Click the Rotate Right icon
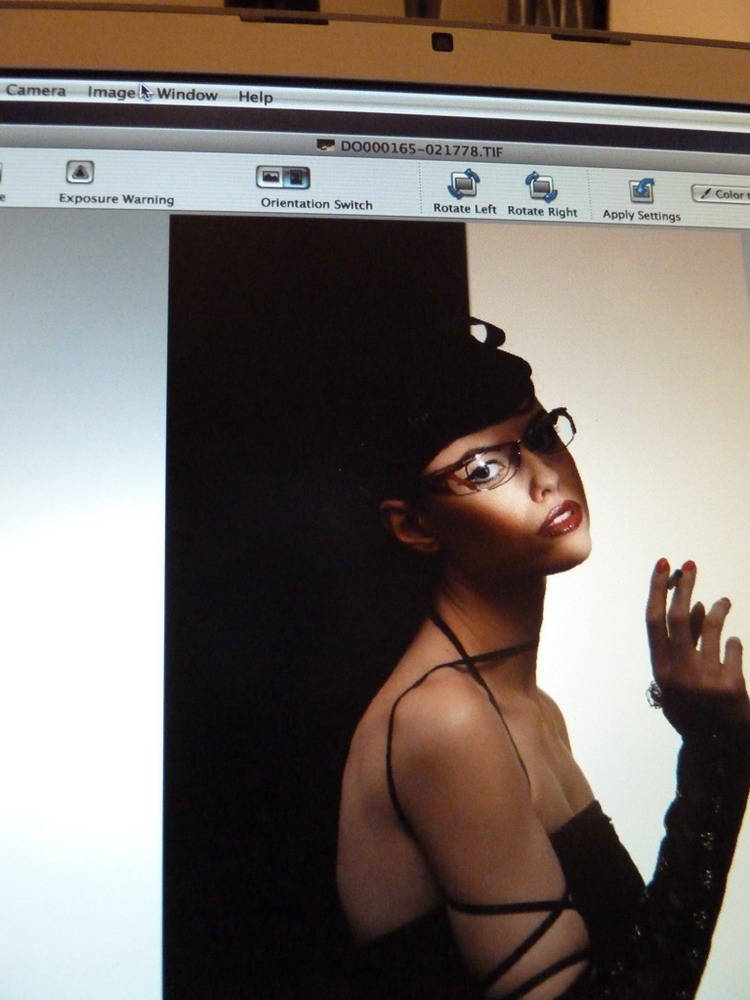 [541, 186]
